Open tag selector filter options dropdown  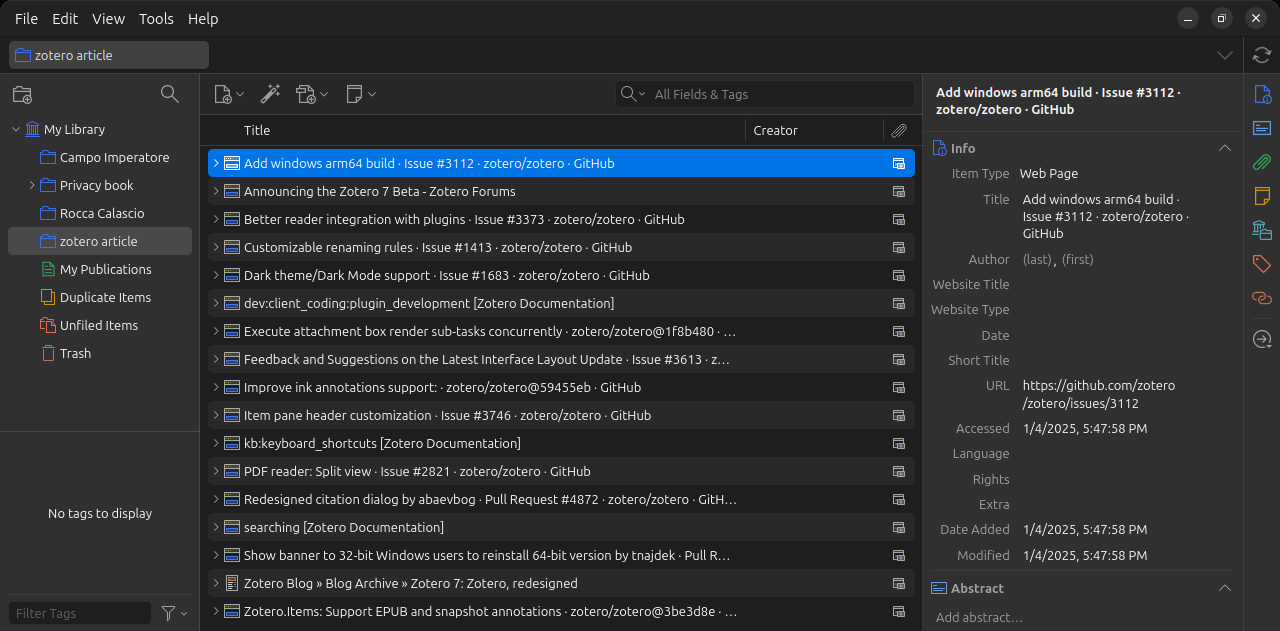174,613
